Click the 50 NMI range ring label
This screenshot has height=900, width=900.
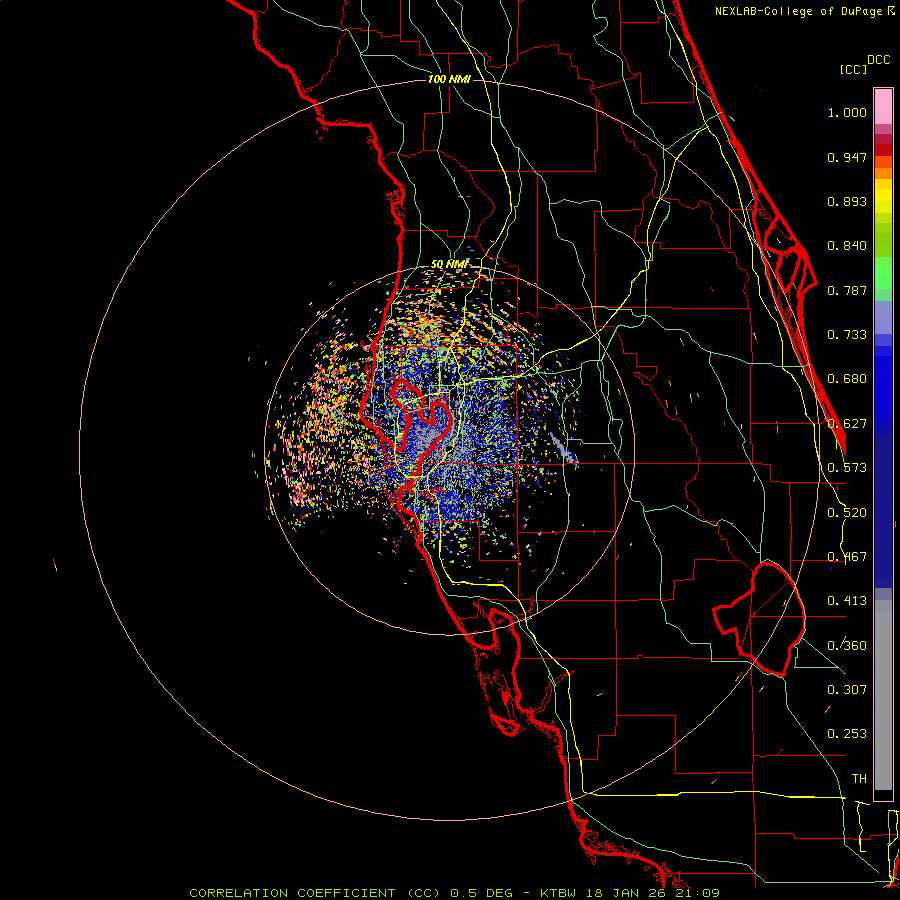449,265
